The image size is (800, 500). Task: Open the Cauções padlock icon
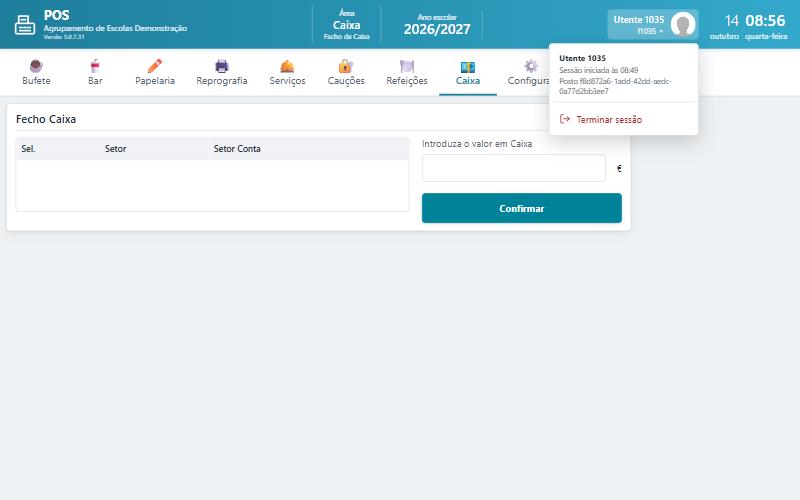point(345,66)
